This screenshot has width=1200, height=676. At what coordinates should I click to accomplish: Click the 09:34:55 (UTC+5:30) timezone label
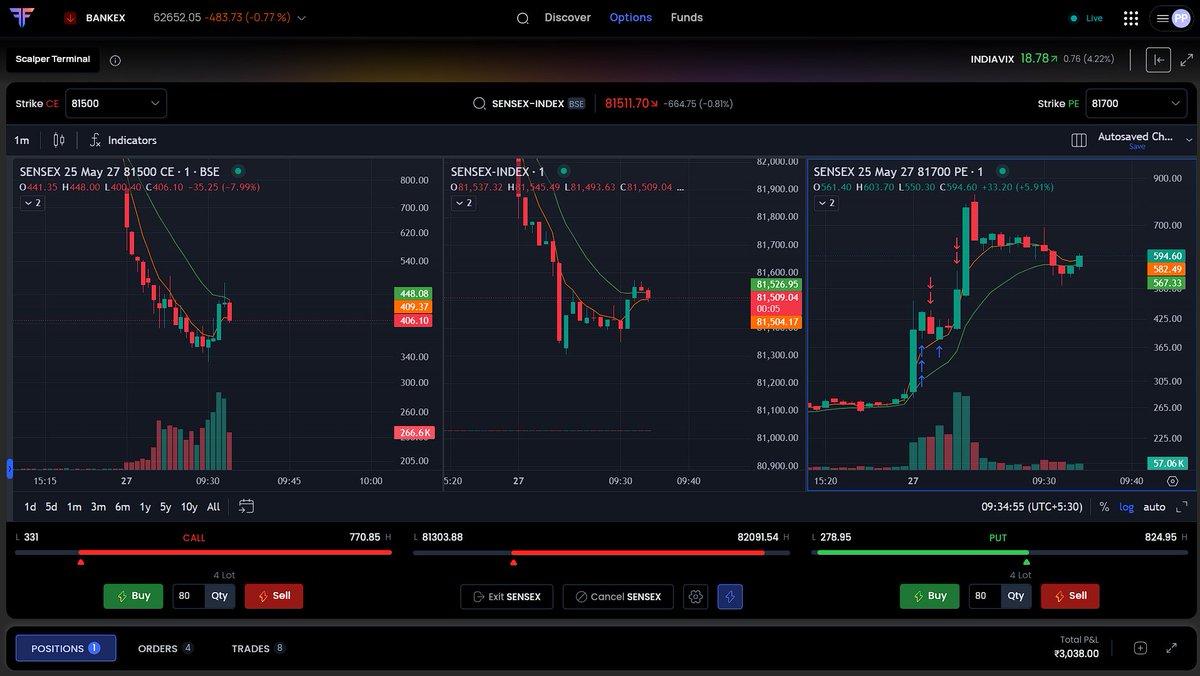[x=1032, y=507]
